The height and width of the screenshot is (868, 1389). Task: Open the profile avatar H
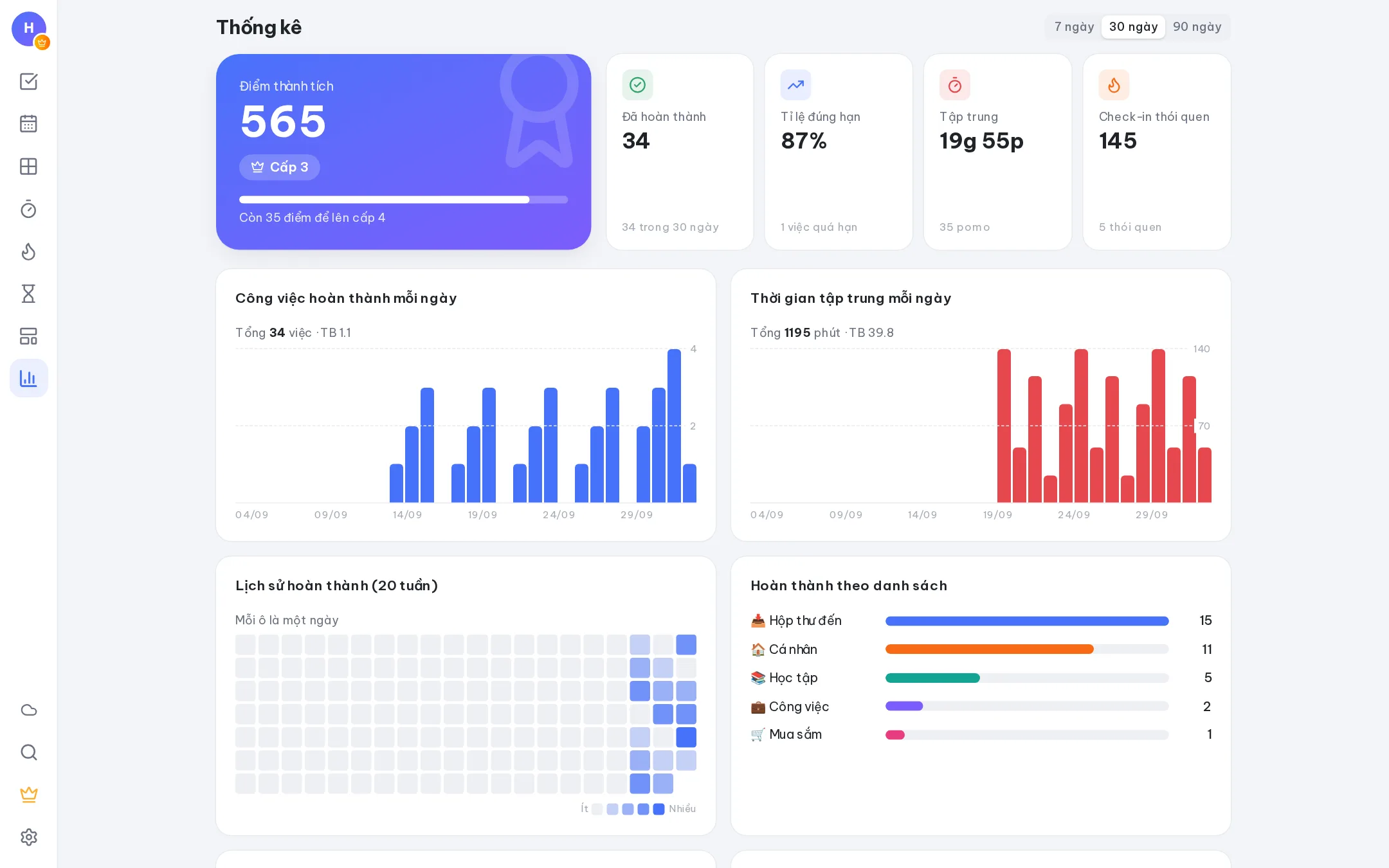pos(29,29)
